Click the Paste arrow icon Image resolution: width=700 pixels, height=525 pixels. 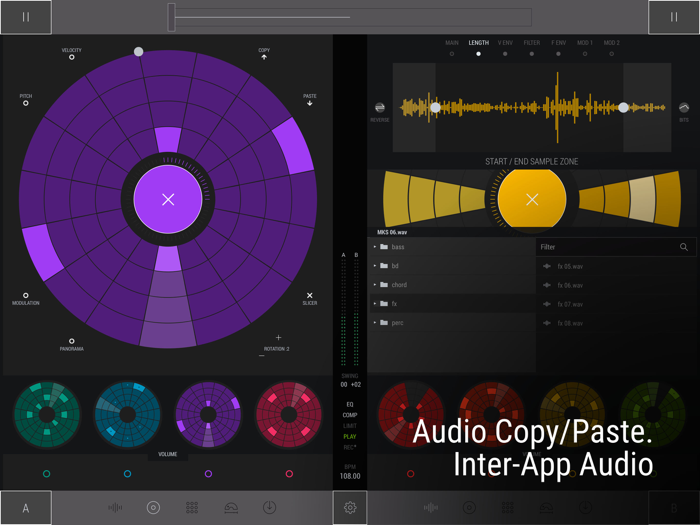click(310, 103)
